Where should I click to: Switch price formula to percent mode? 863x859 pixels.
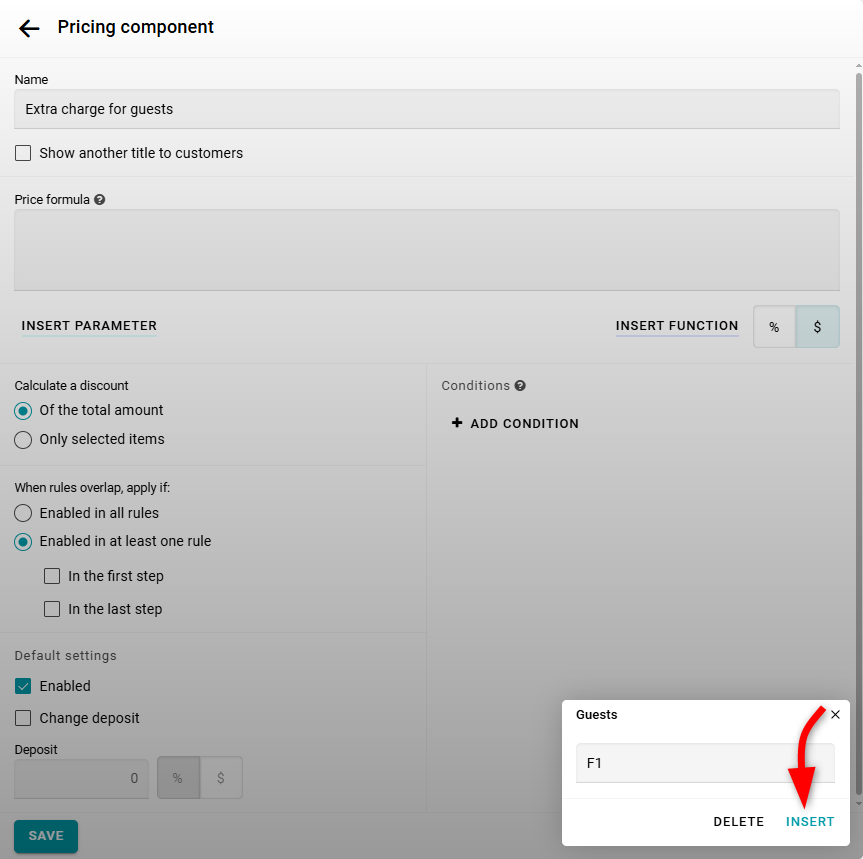774,327
